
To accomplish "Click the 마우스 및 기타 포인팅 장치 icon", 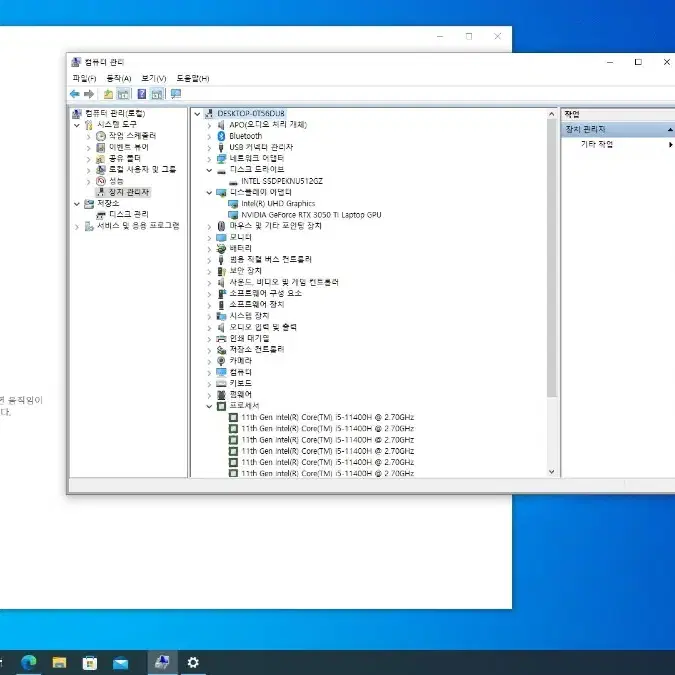I will [221, 226].
